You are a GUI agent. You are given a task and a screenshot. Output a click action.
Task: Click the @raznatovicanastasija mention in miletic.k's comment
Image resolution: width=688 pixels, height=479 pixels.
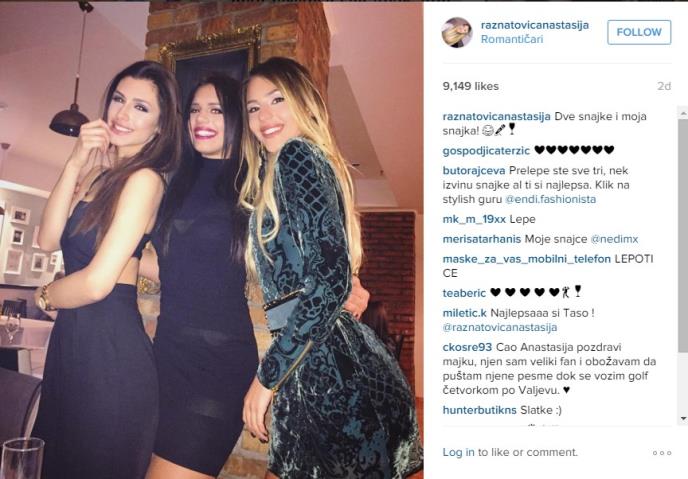tap(499, 327)
